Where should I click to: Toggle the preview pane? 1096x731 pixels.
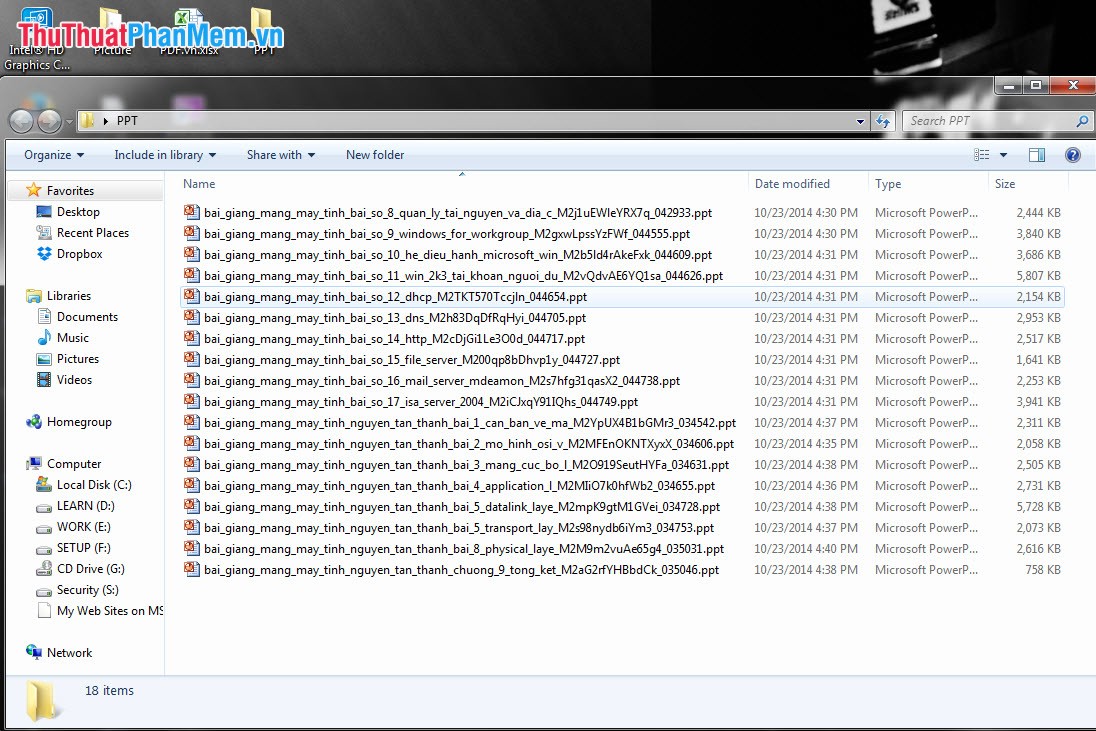pos(1037,154)
